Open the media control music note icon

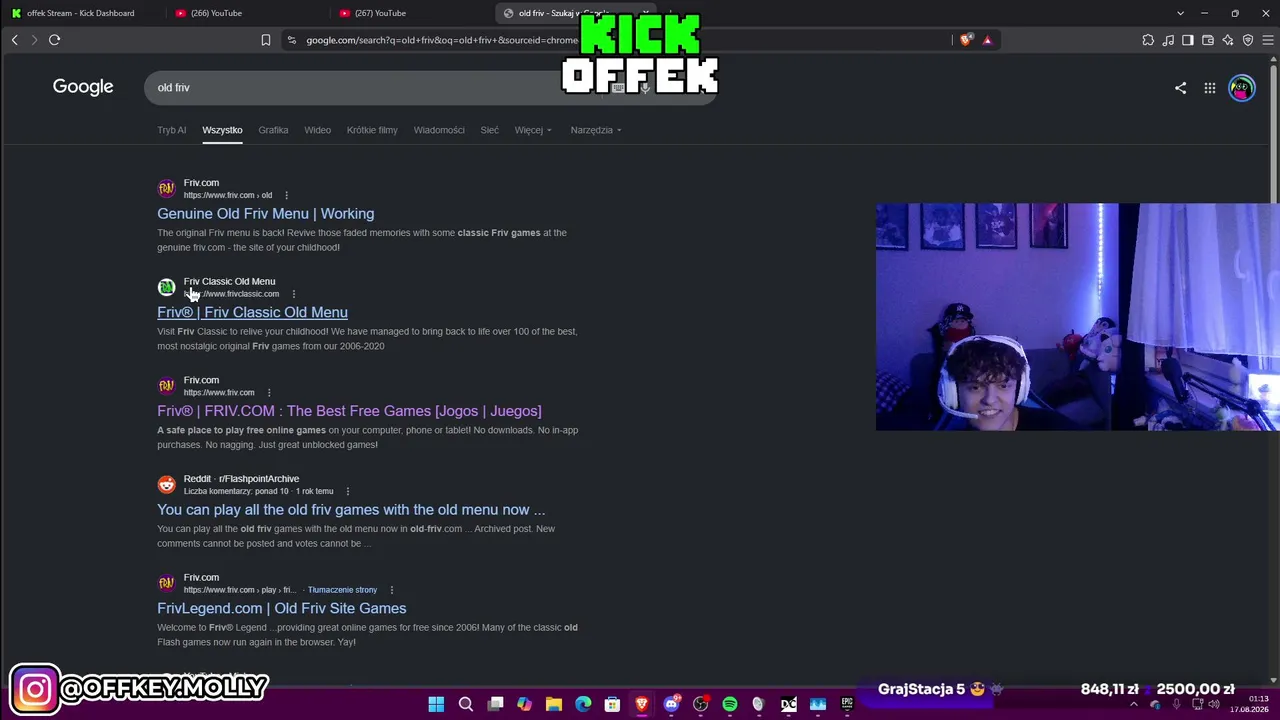[x=1168, y=40]
